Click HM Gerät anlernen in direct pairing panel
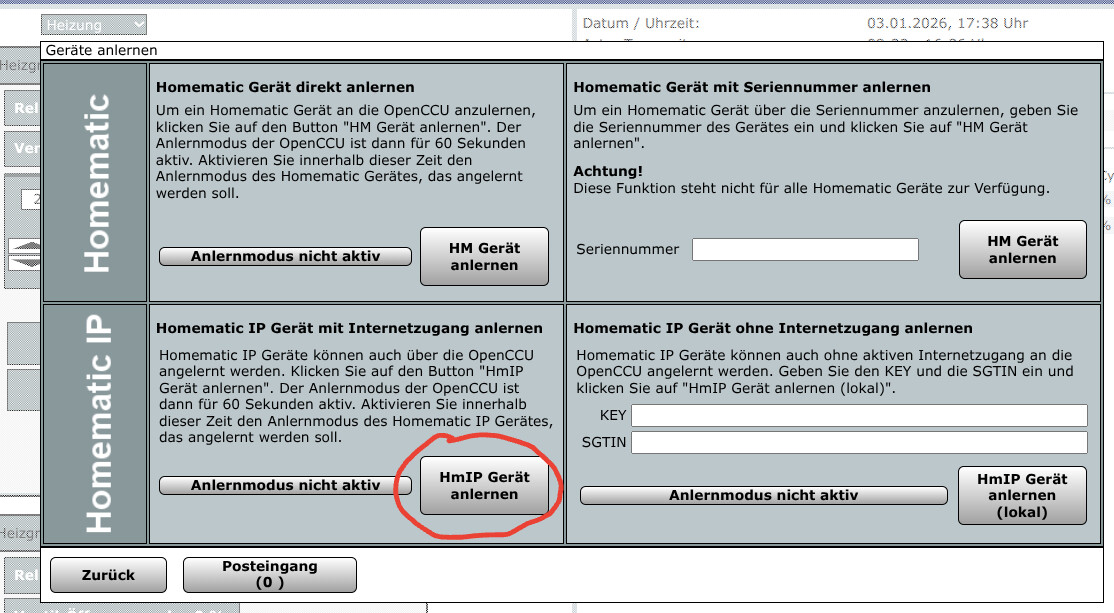This screenshot has height=613, width=1114. (x=484, y=256)
